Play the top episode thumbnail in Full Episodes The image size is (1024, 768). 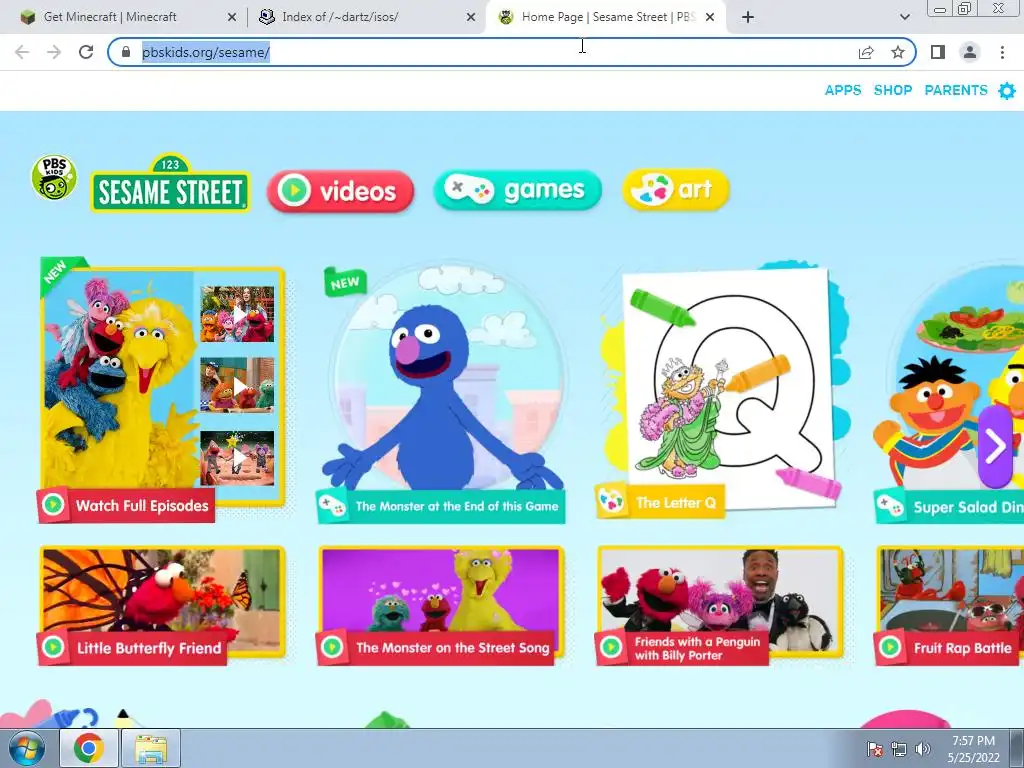pos(237,314)
